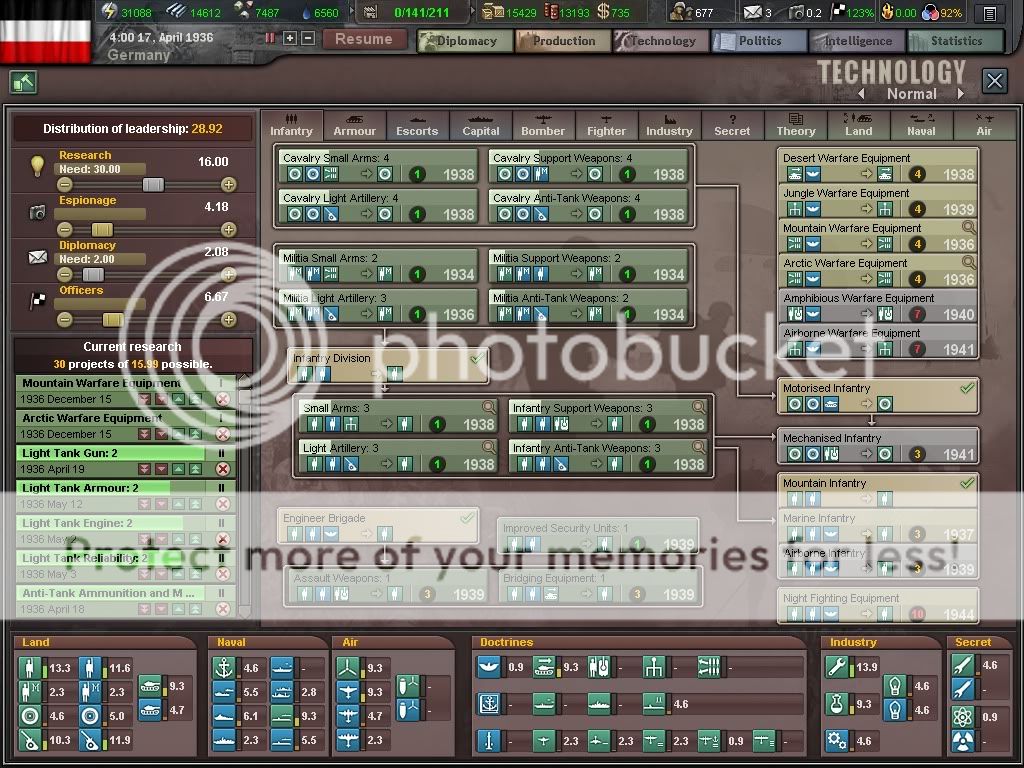Open the top-right game menu icon

click(989, 13)
